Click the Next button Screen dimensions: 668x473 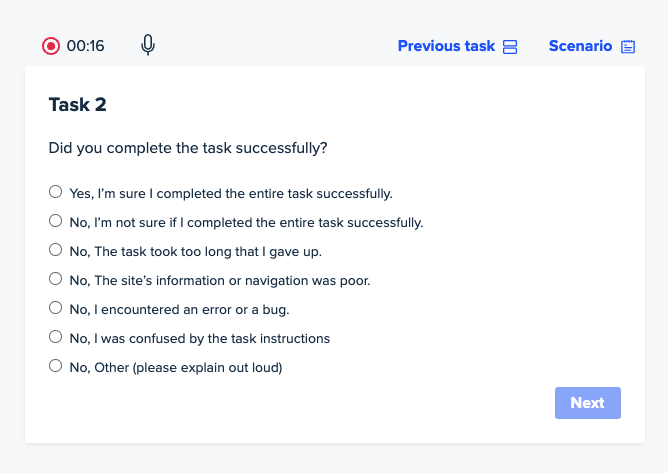click(x=587, y=403)
